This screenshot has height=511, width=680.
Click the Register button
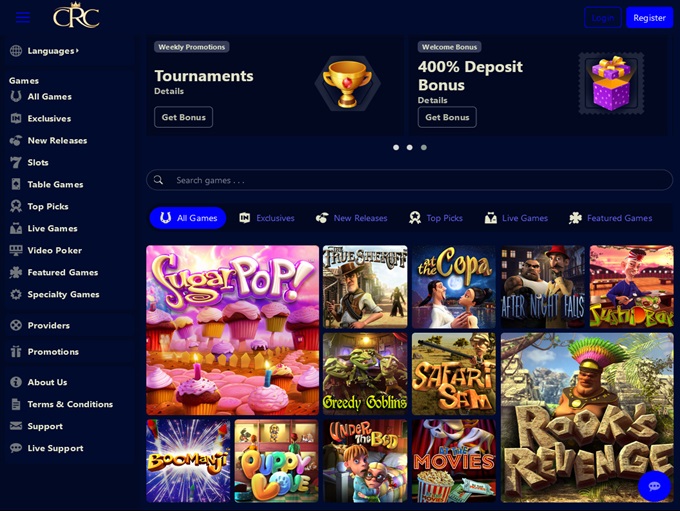649,17
